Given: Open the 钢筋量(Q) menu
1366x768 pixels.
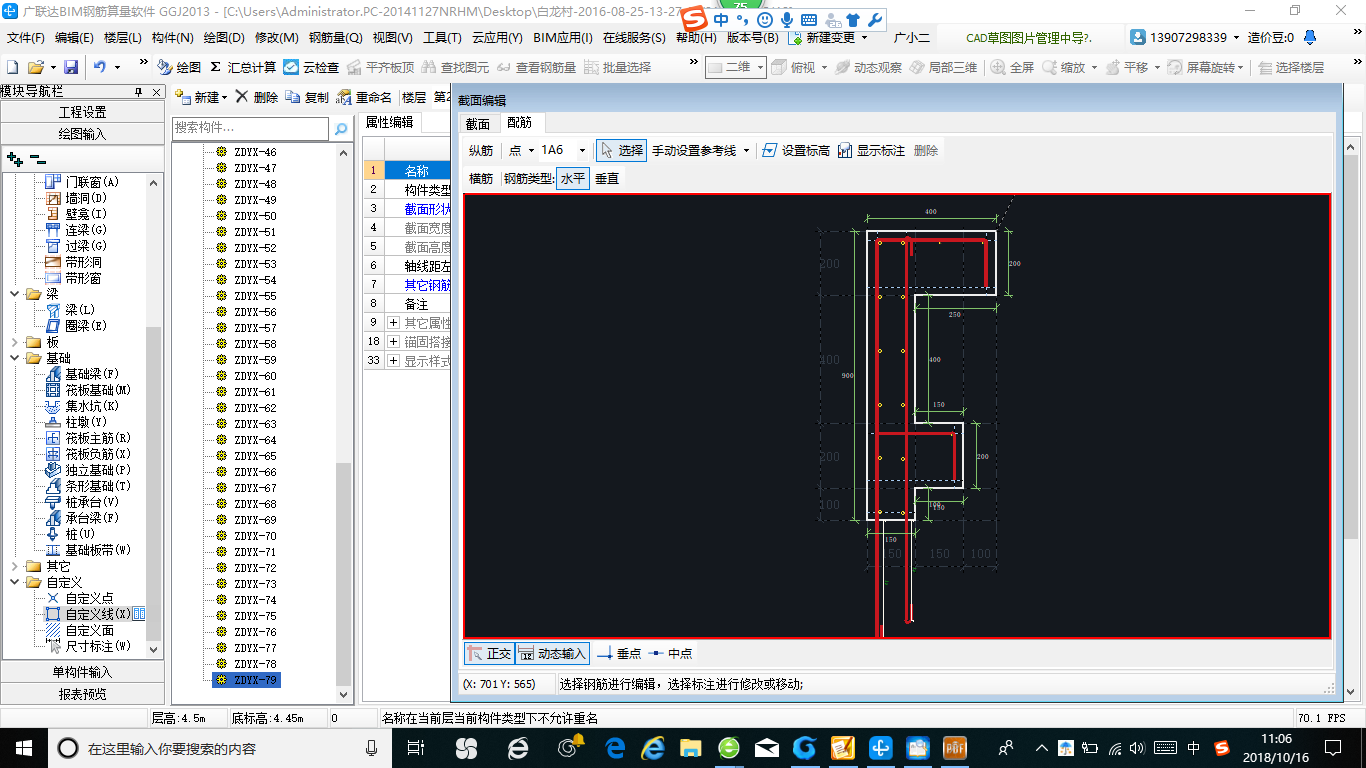Looking at the screenshot, I should 335,38.
